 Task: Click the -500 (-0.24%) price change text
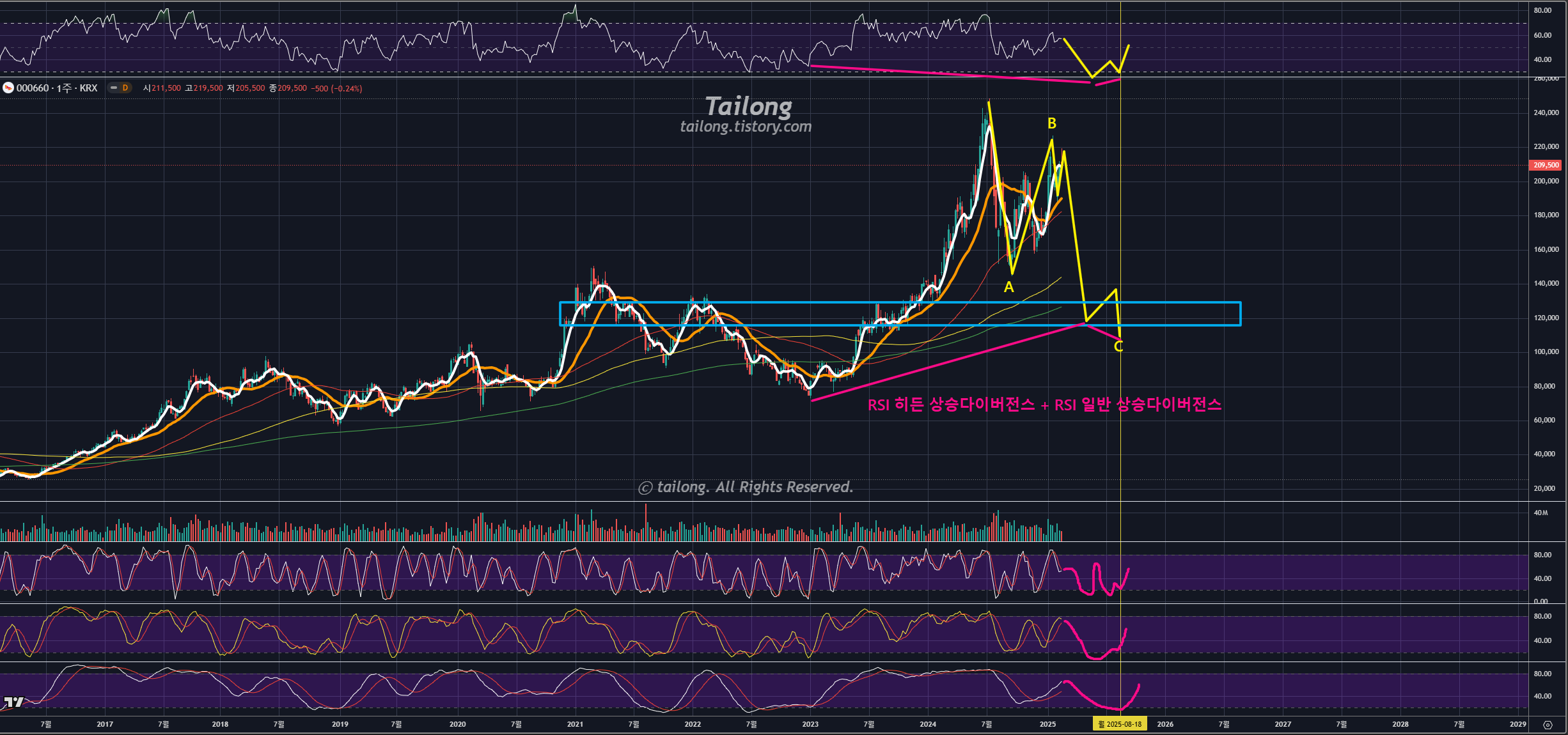(x=336, y=89)
